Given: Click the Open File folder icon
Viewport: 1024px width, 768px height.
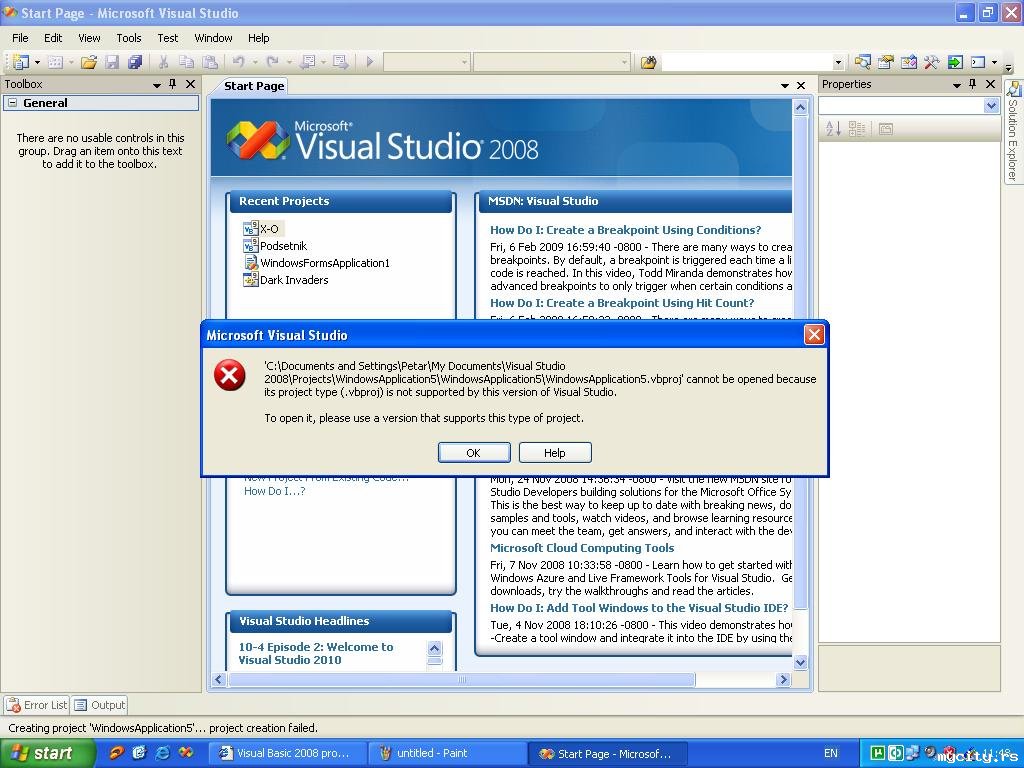Looking at the screenshot, I should [x=89, y=62].
